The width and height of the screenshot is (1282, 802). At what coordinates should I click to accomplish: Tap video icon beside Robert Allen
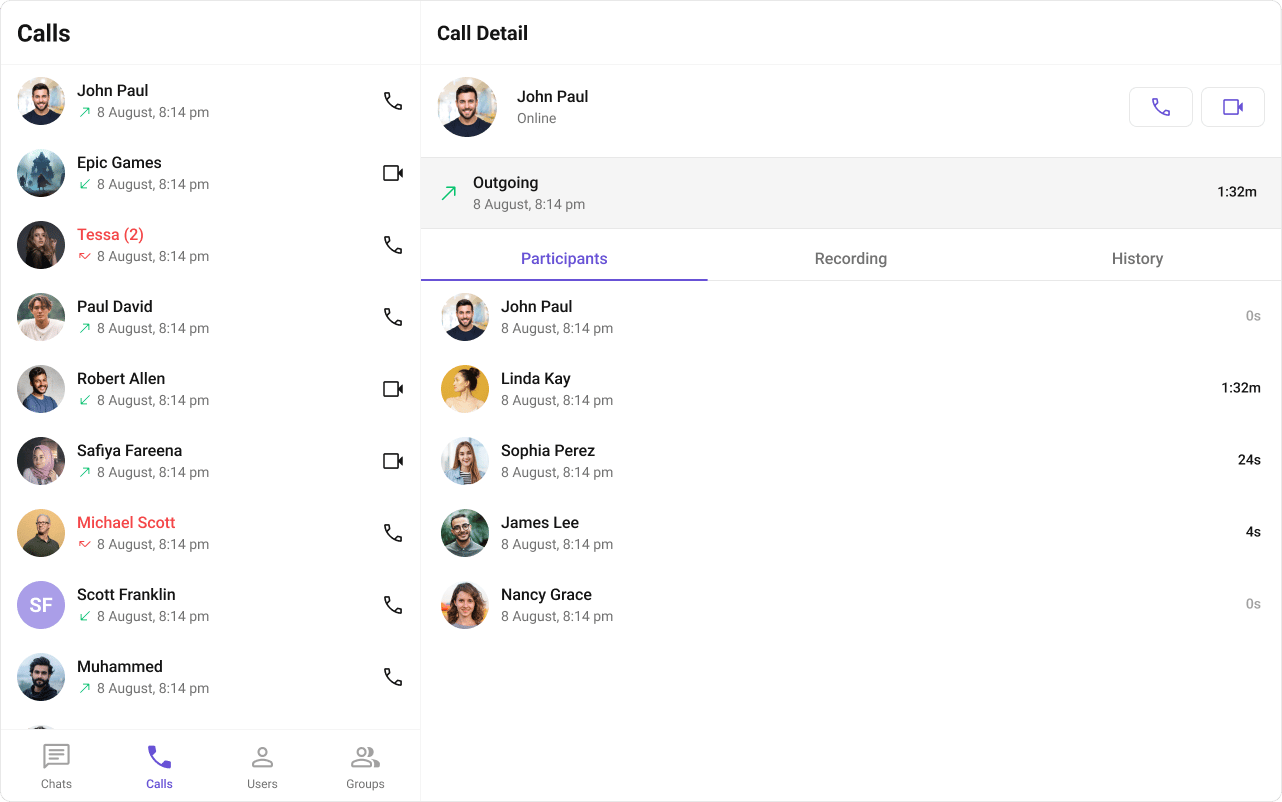(393, 389)
